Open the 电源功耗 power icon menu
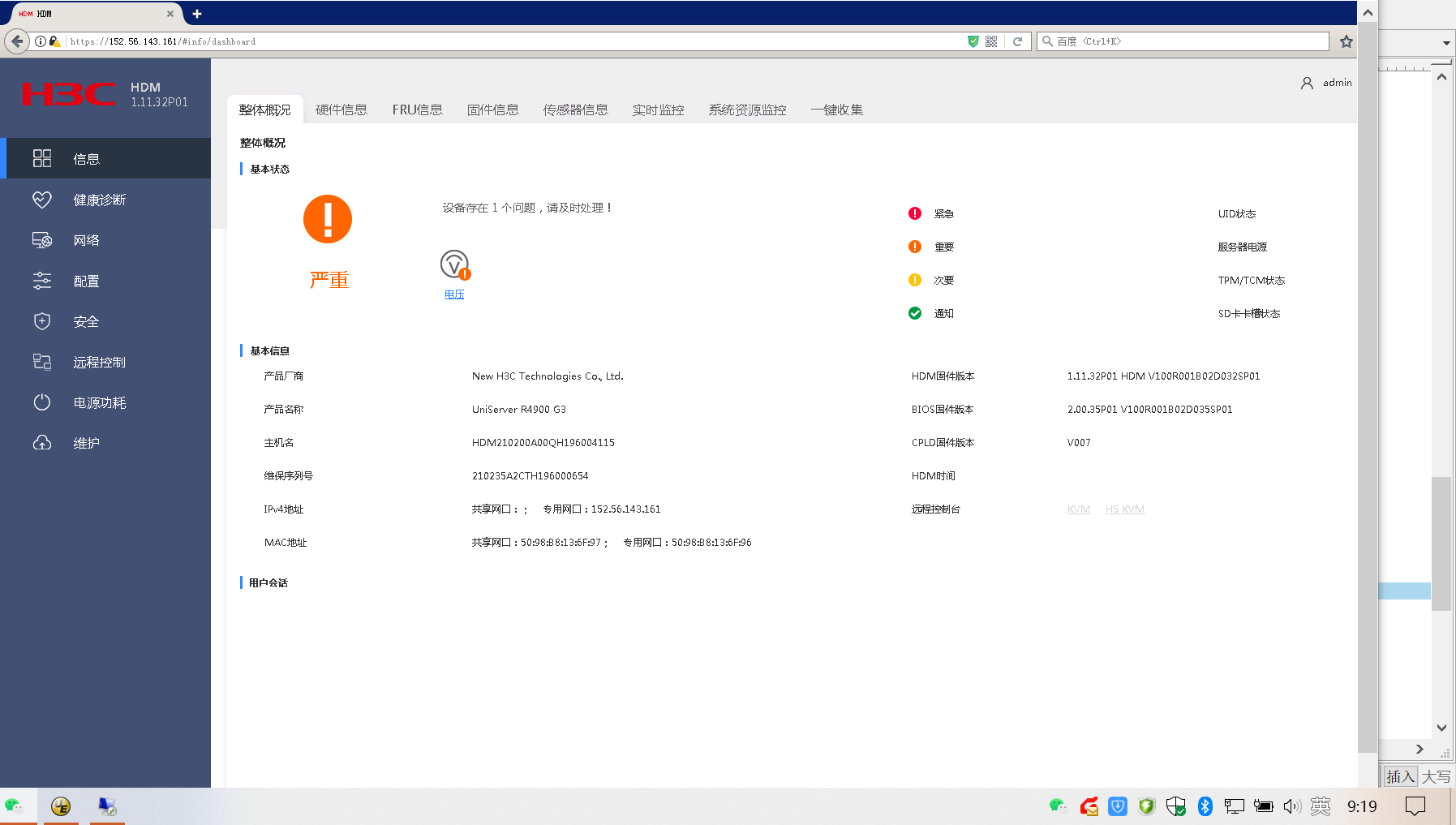The image size is (1456, 825). (42, 402)
